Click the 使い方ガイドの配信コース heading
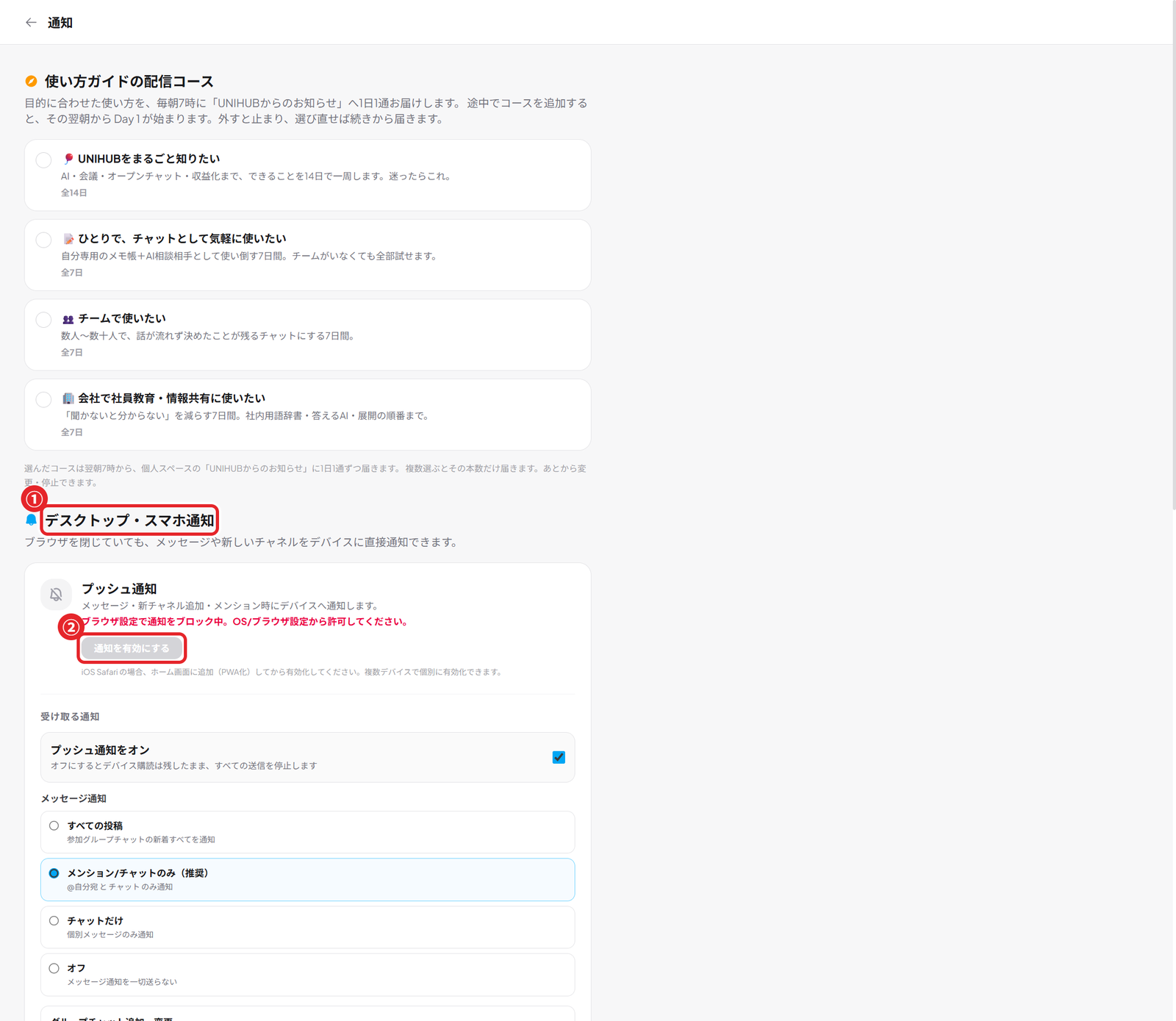The height and width of the screenshot is (1021, 1176). [x=129, y=82]
